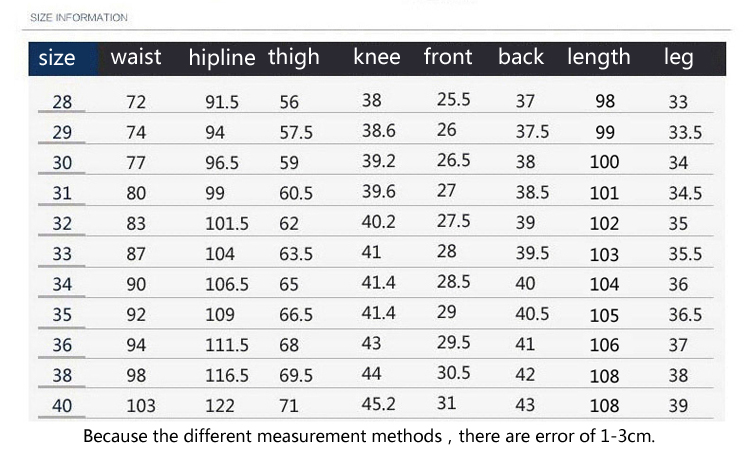Click the measurement error note text
The image size is (750, 463).
click(369, 436)
